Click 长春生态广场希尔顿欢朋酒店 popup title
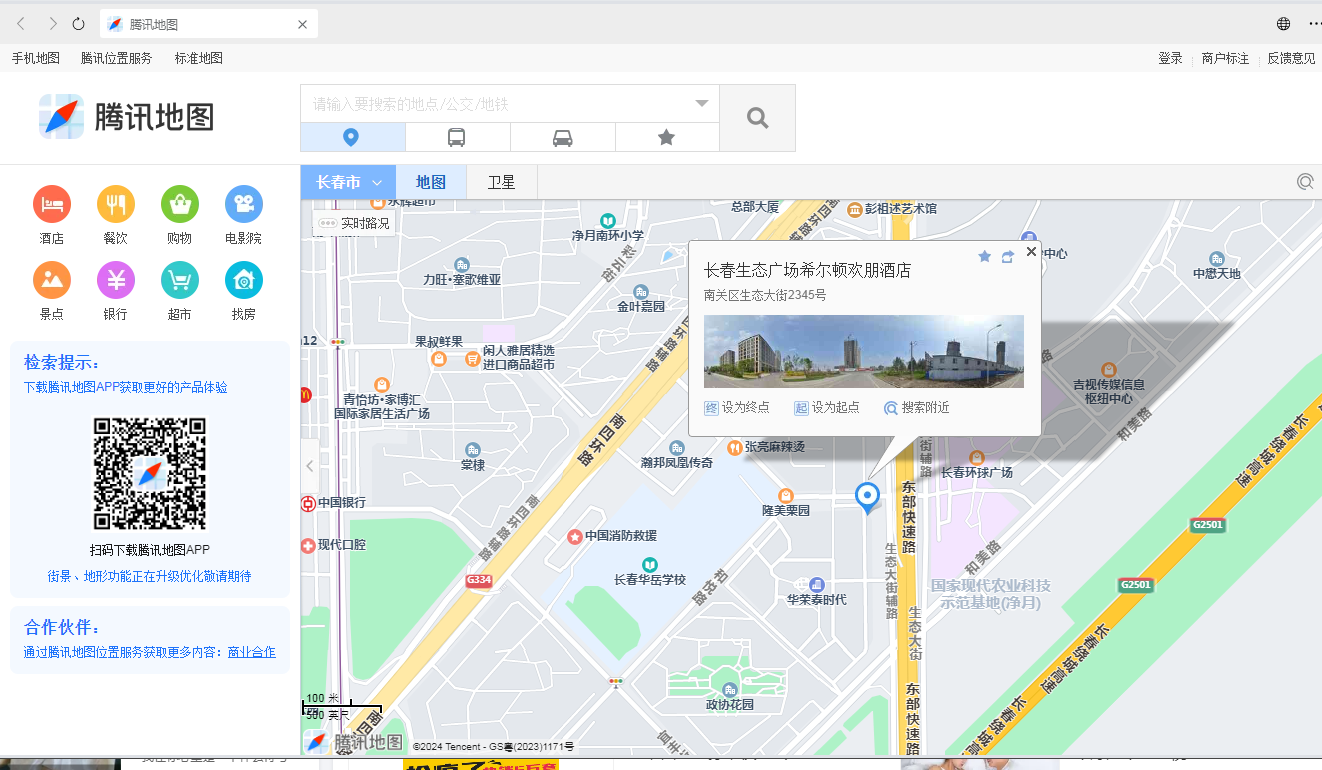The height and width of the screenshot is (770, 1322). 808,270
